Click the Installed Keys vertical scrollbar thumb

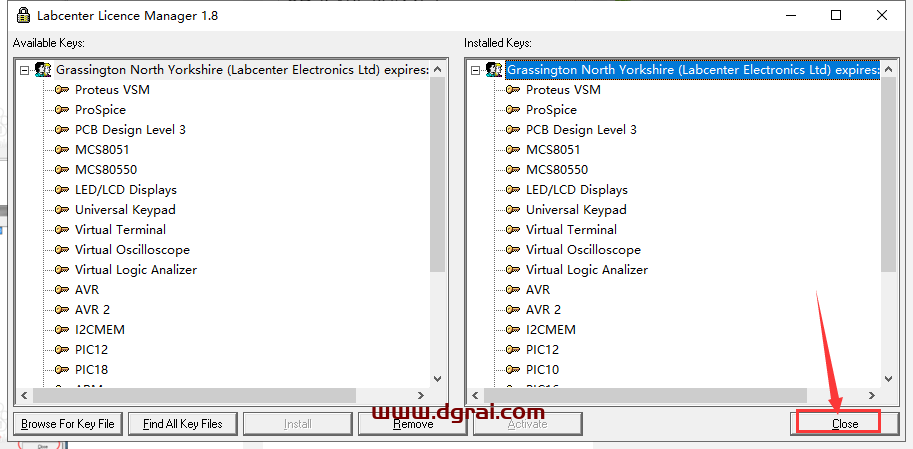pyautogui.click(x=889, y=174)
